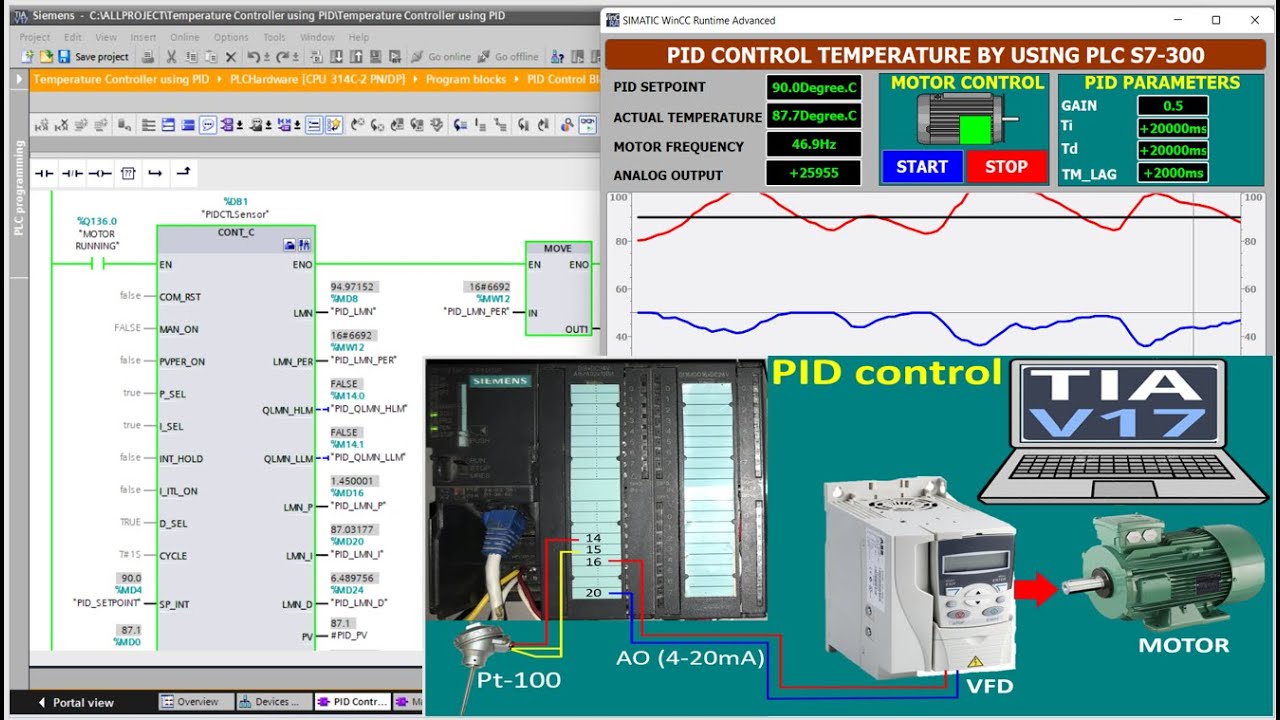Open the Online menu

pos(185,37)
